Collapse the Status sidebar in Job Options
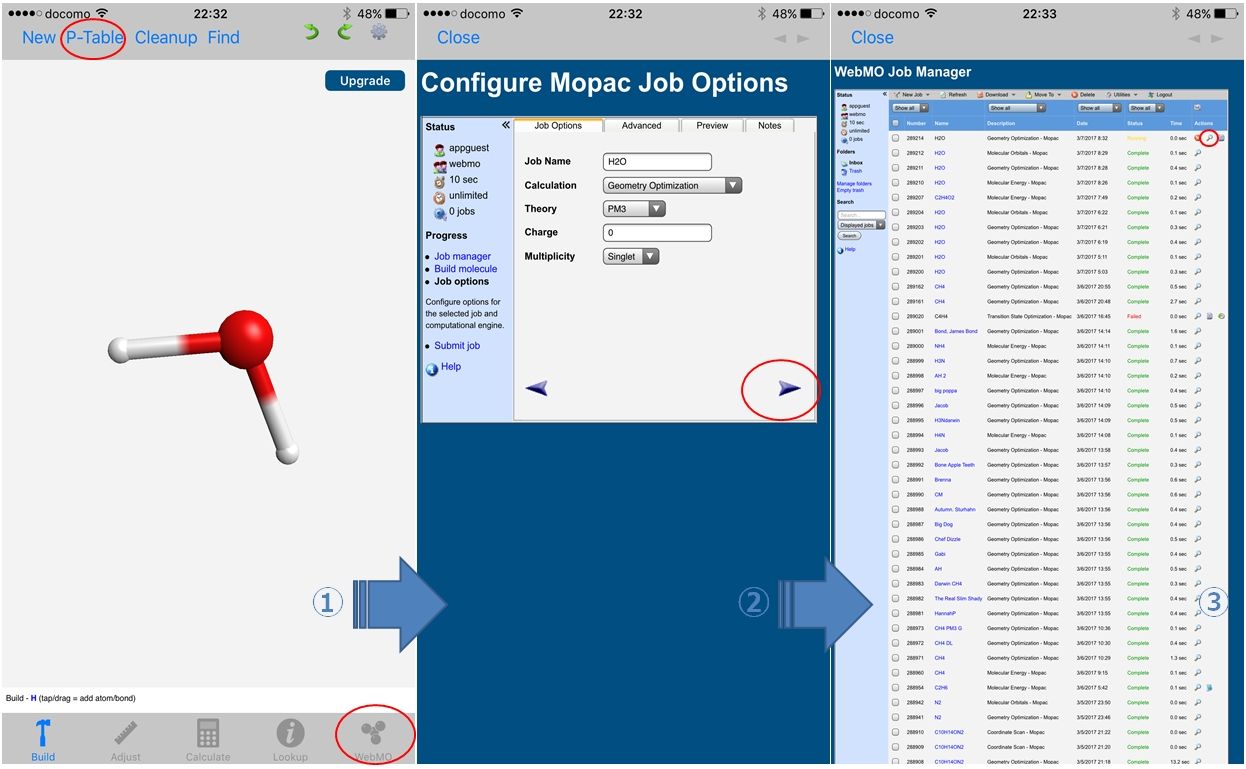 [x=506, y=126]
